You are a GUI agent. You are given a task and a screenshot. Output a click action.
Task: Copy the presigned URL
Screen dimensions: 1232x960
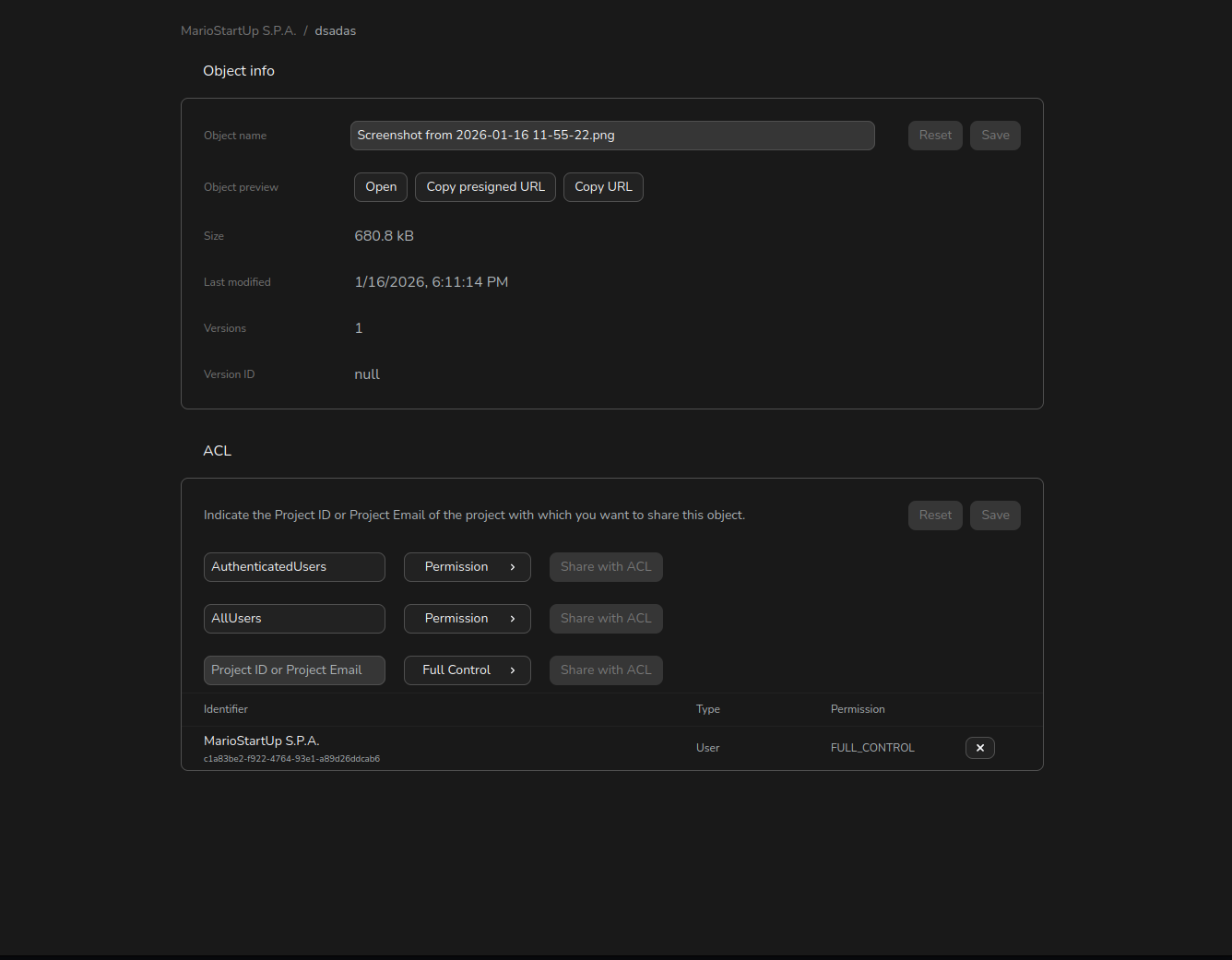tap(485, 186)
